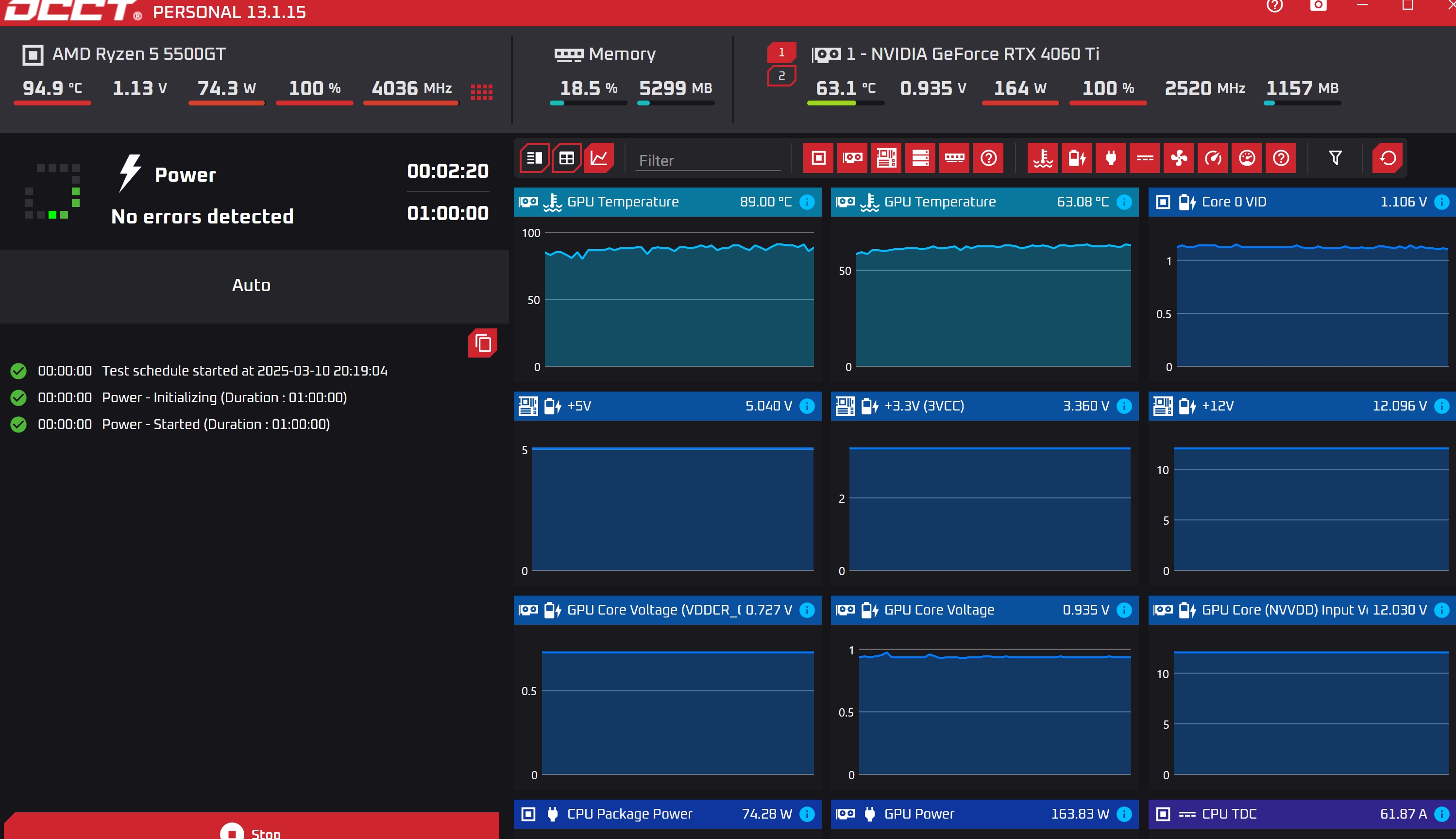Toggle the clock speed gauge filter
Viewport: 1456px width, 839px height.
tap(1212, 158)
